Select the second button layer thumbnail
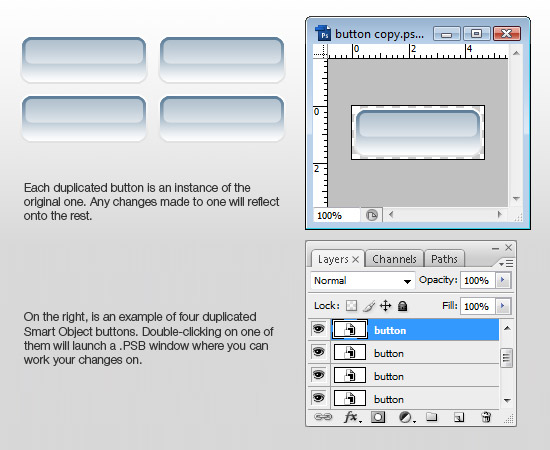Viewport: 550px width, 450px height. click(x=350, y=352)
